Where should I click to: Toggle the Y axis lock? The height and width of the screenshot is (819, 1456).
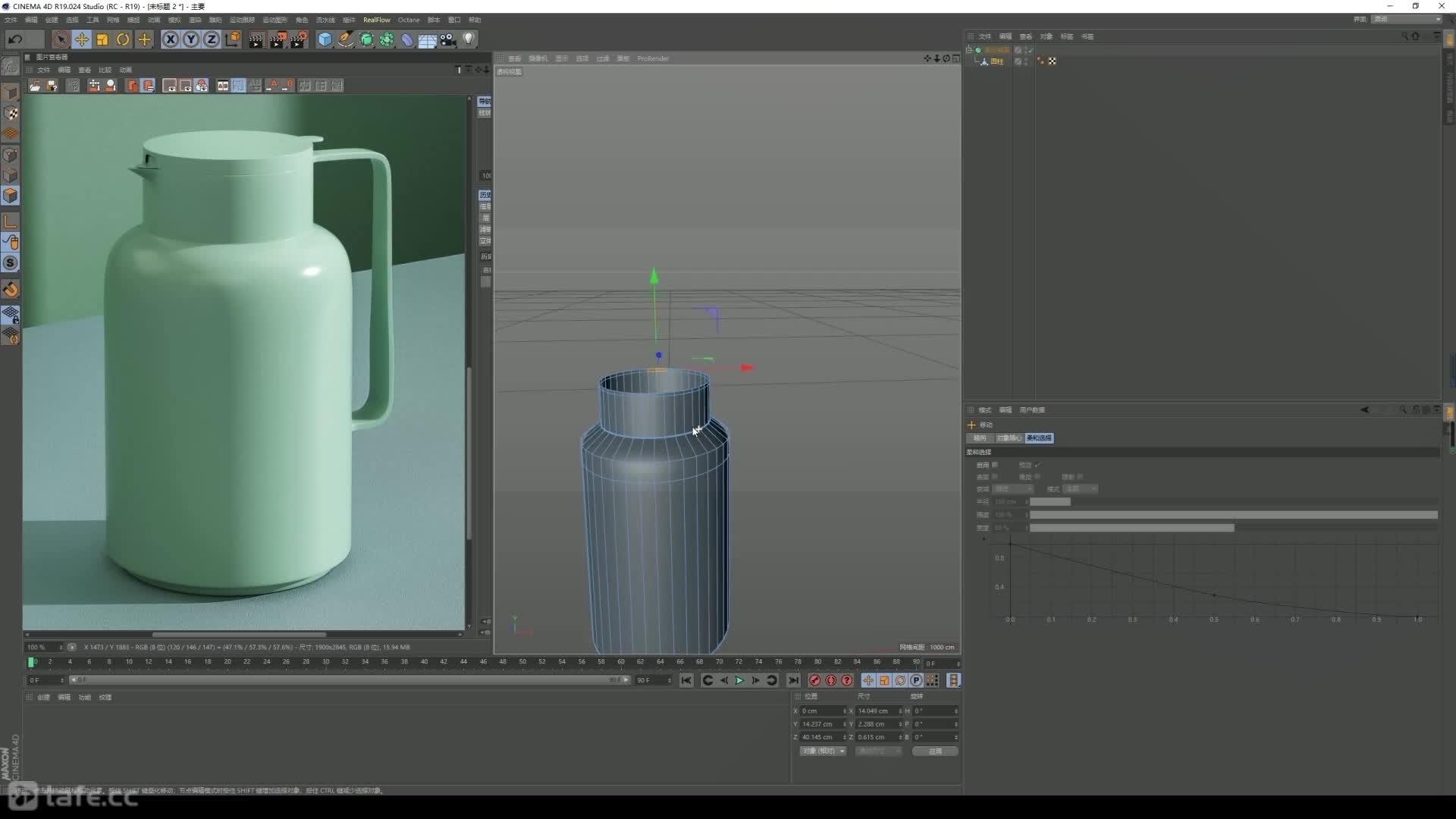[191, 39]
